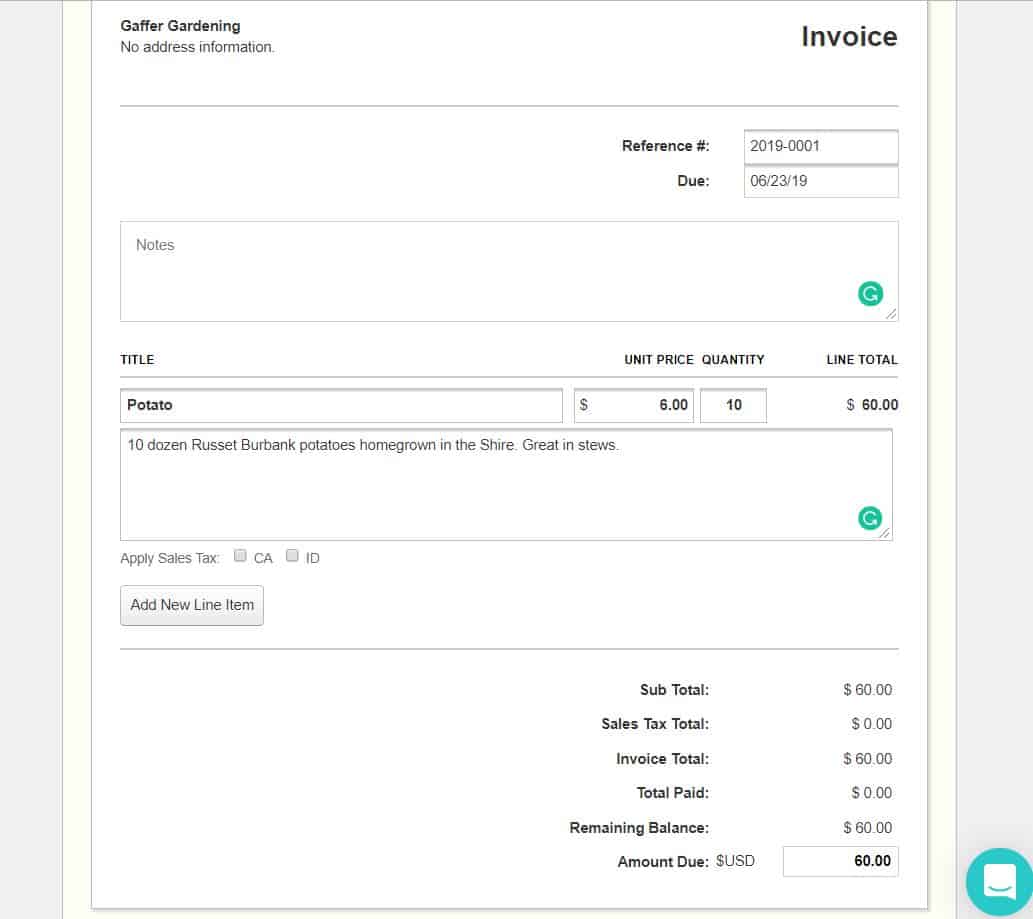Click the Apply Sales Tax label
Image resolution: width=1033 pixels, height=919 pixels.
coord(170,559)
